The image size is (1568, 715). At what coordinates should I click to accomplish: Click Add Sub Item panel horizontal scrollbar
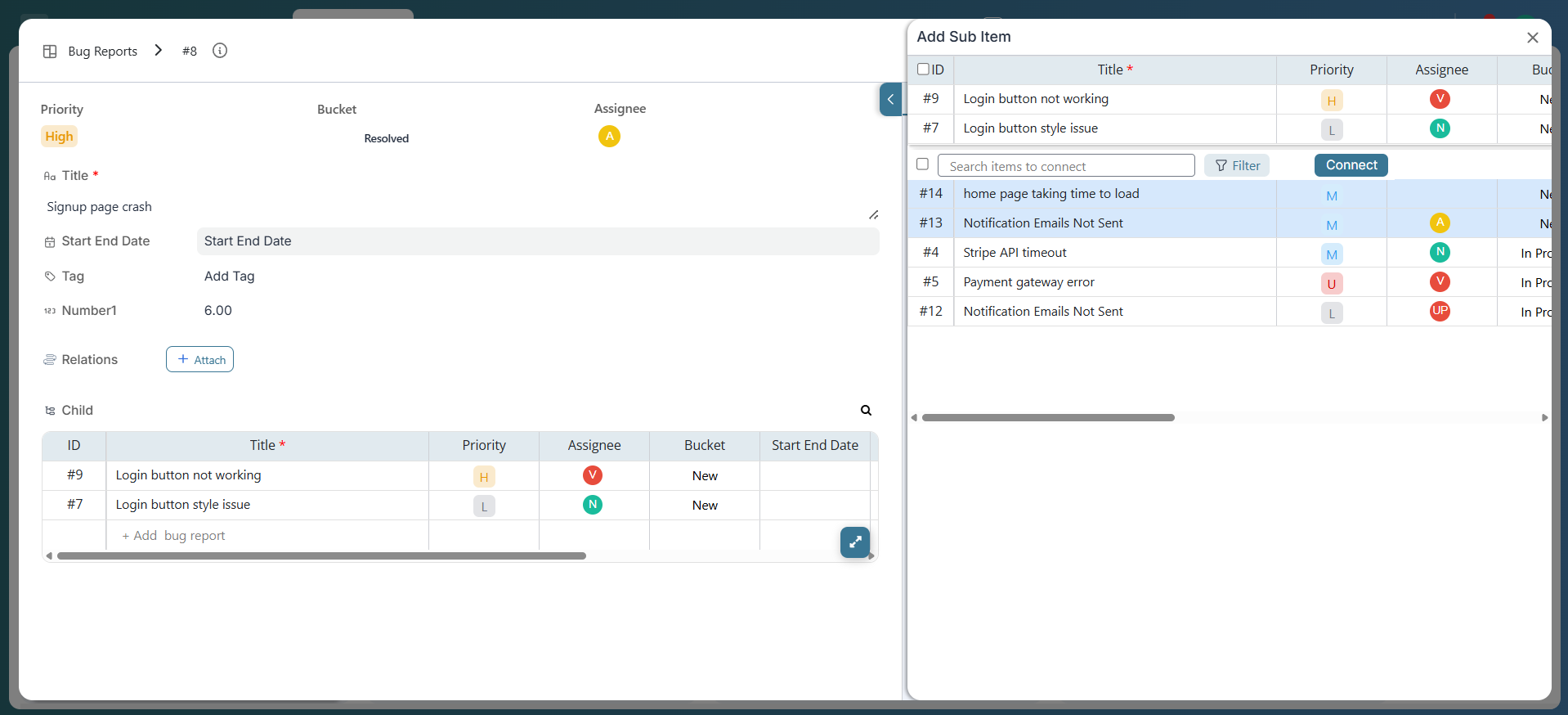pyautogui.click(x=1048, y=417)
